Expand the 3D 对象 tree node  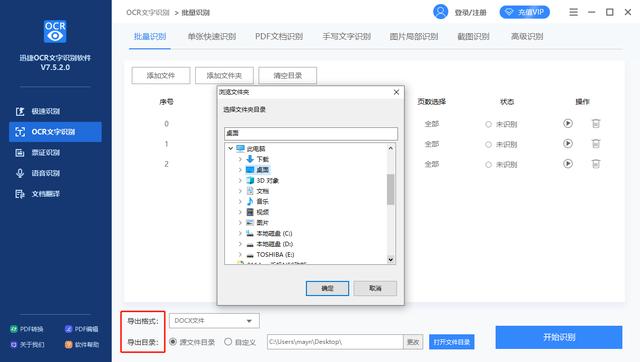tap(240, 180)
